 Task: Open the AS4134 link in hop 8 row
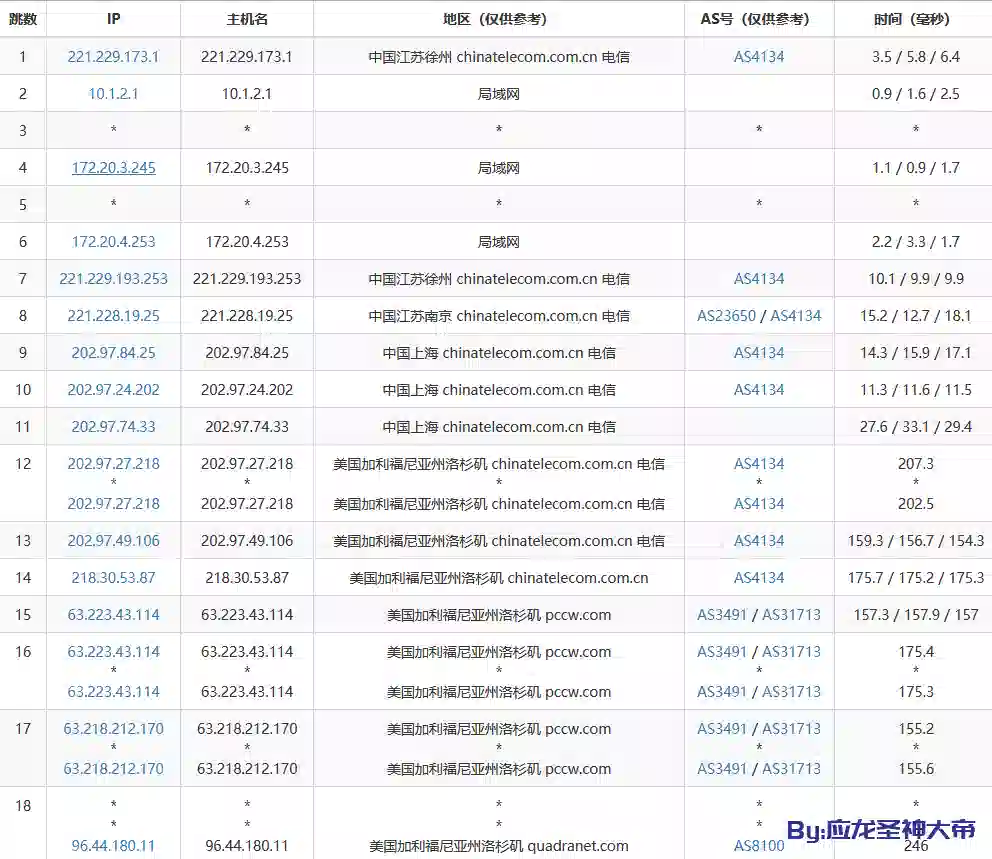[796, 316]
